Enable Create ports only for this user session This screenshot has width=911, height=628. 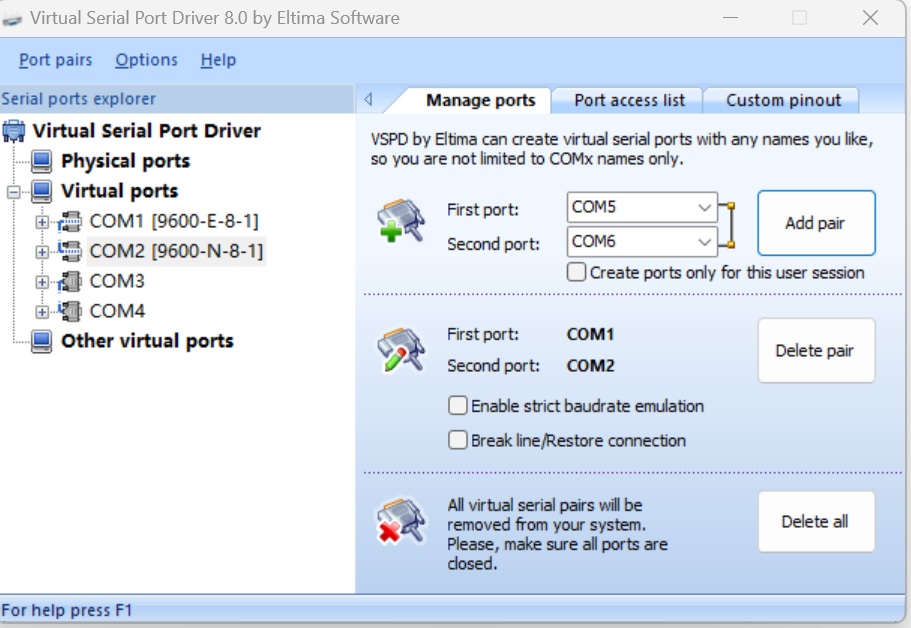(576, 272)
